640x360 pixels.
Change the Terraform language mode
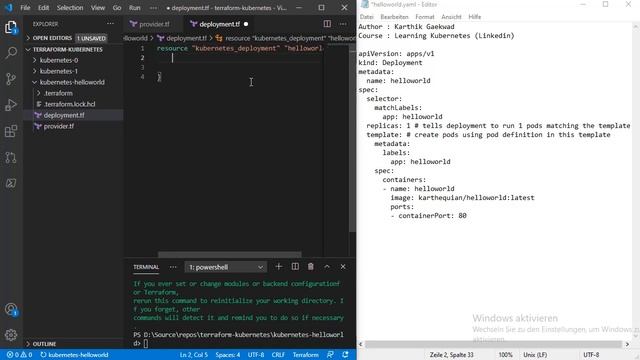[x=306, y=355]
